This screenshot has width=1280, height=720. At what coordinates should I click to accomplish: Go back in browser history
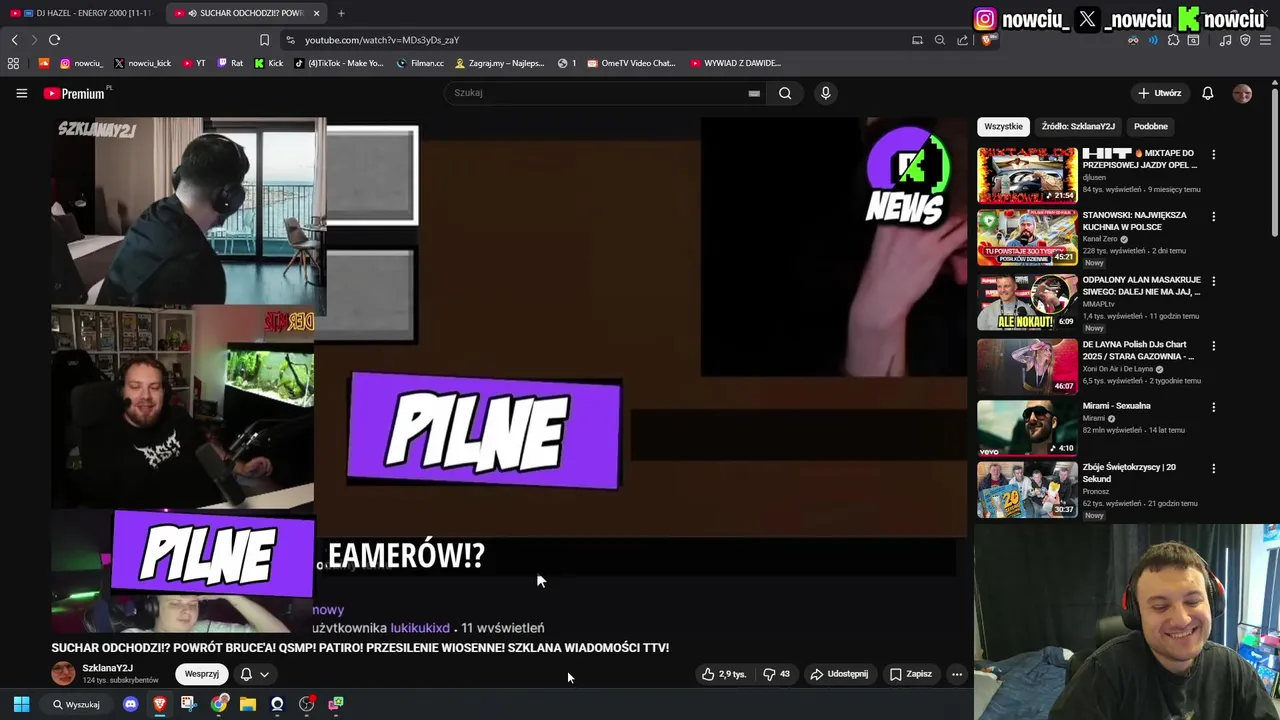point(14,40)
